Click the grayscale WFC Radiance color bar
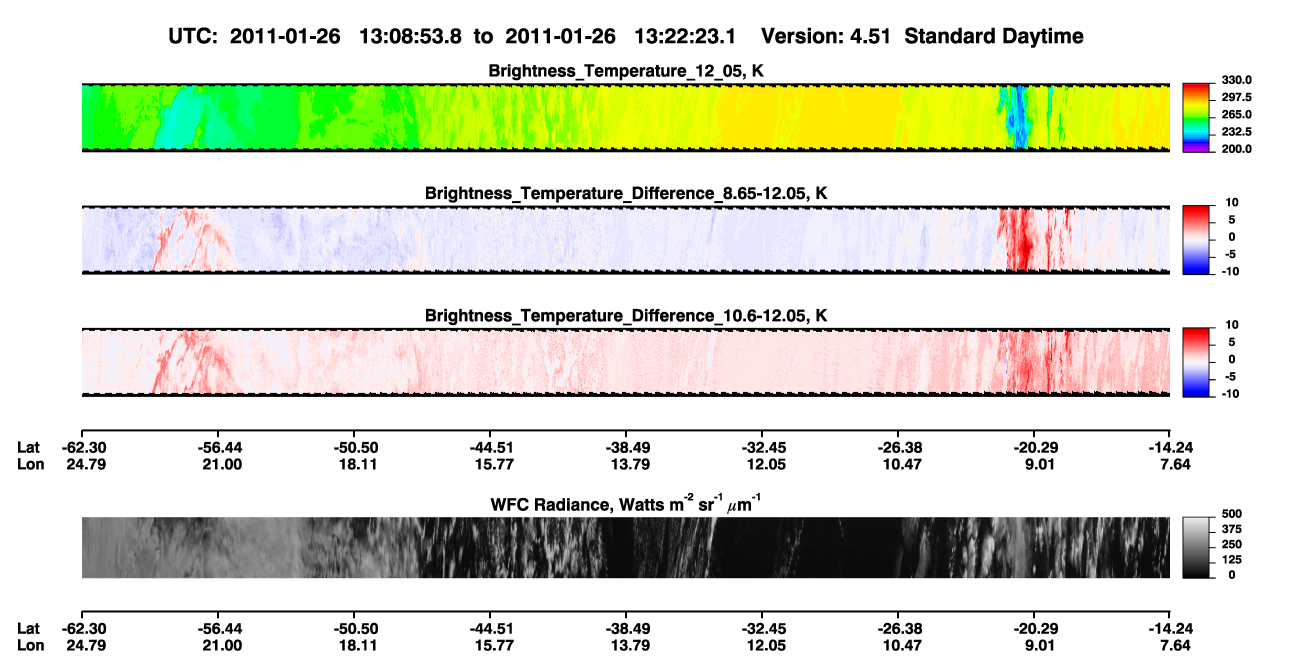Image resolution: width=1300 pixels, height=667 pixels. pos(1196,548)
